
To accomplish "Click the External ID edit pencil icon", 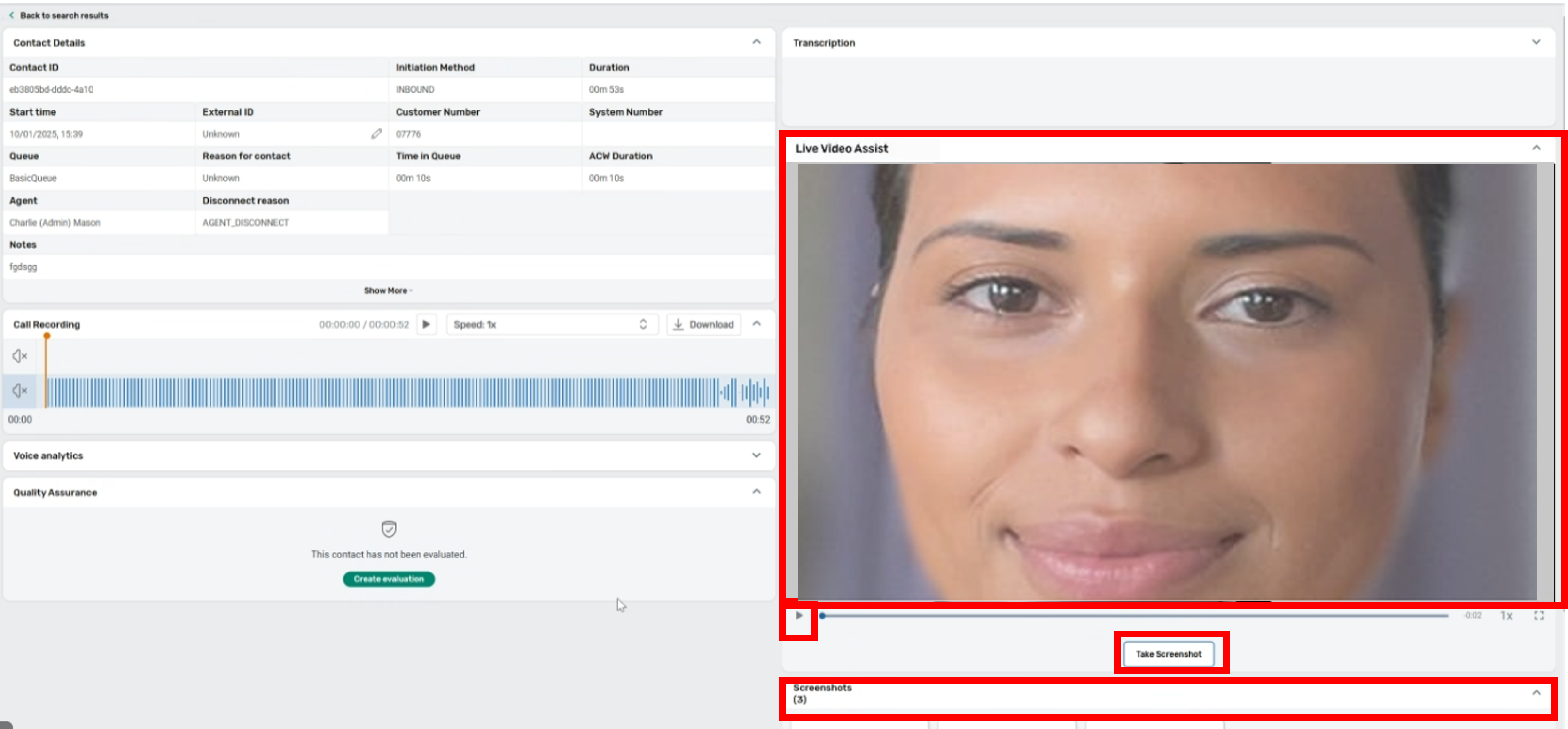I will [x=376, y=134].
